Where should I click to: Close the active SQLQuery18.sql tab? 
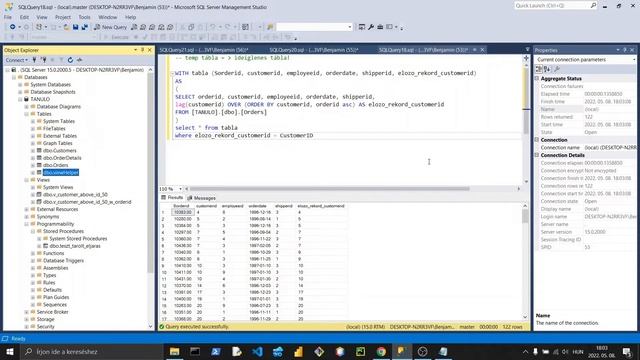[x=482, y=50]
